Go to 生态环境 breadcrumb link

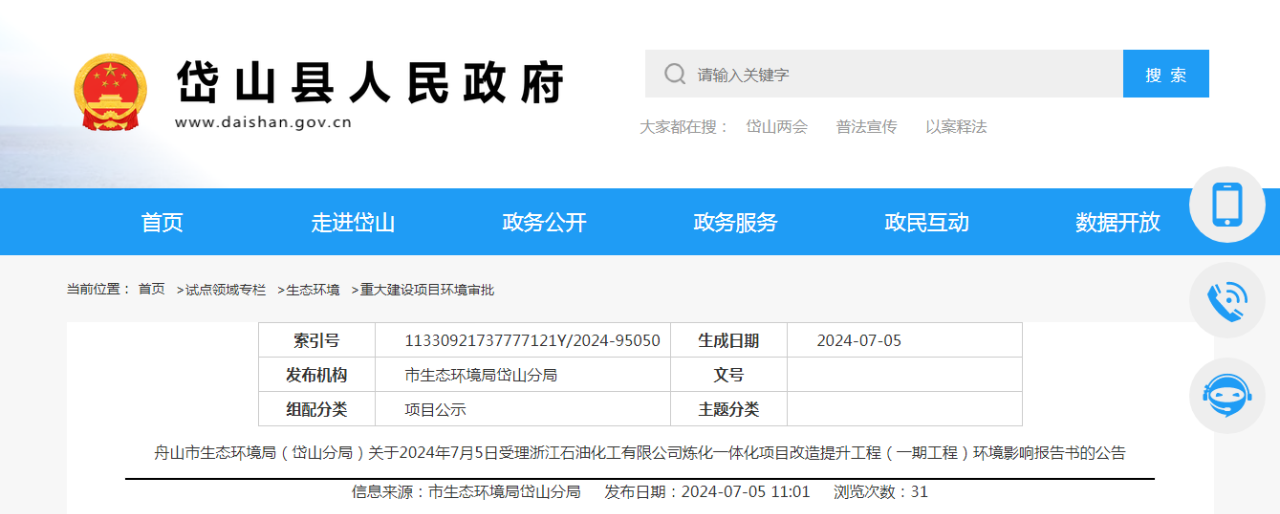point(312,290)
